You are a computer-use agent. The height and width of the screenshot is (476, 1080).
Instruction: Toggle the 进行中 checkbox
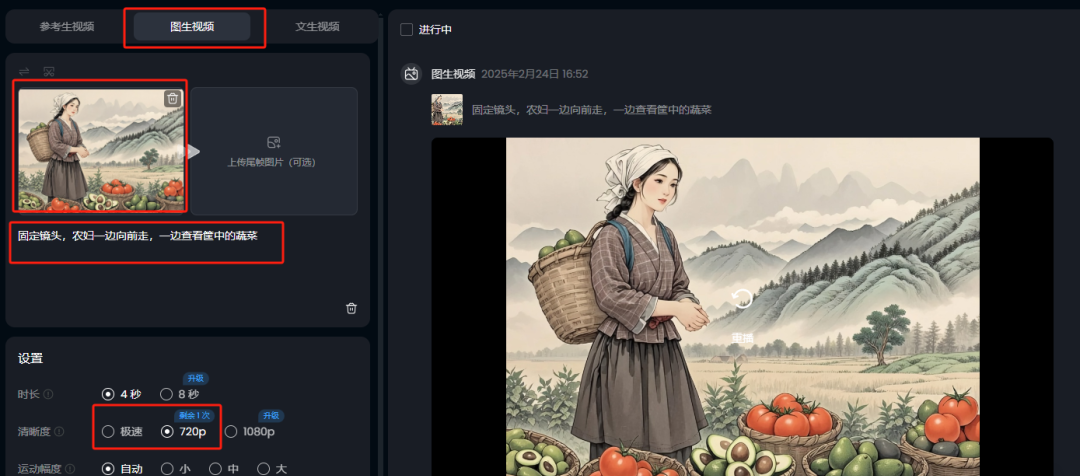[x=407, y=30]
